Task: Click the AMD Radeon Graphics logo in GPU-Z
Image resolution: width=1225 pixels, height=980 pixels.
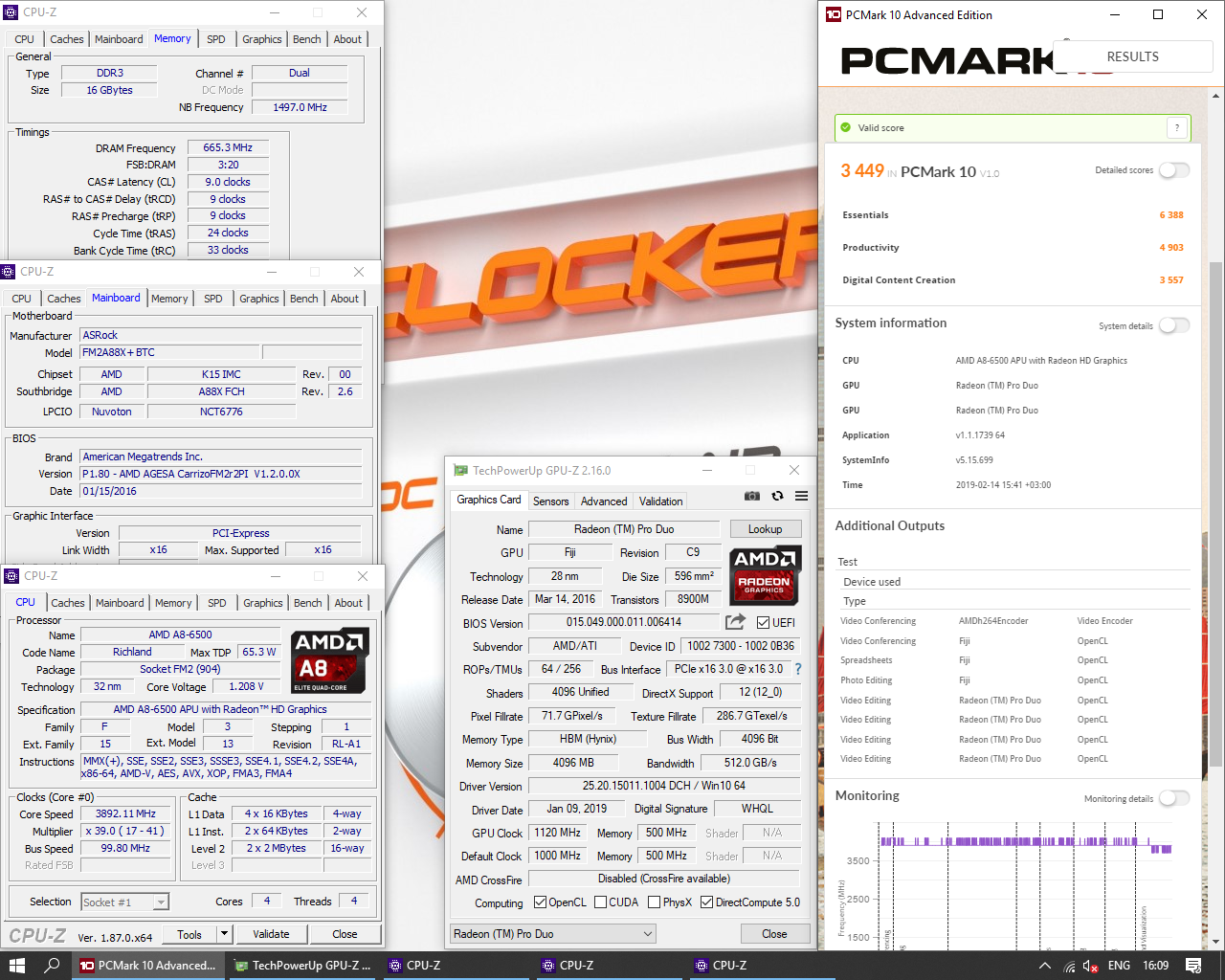Action: coord(765,575)
